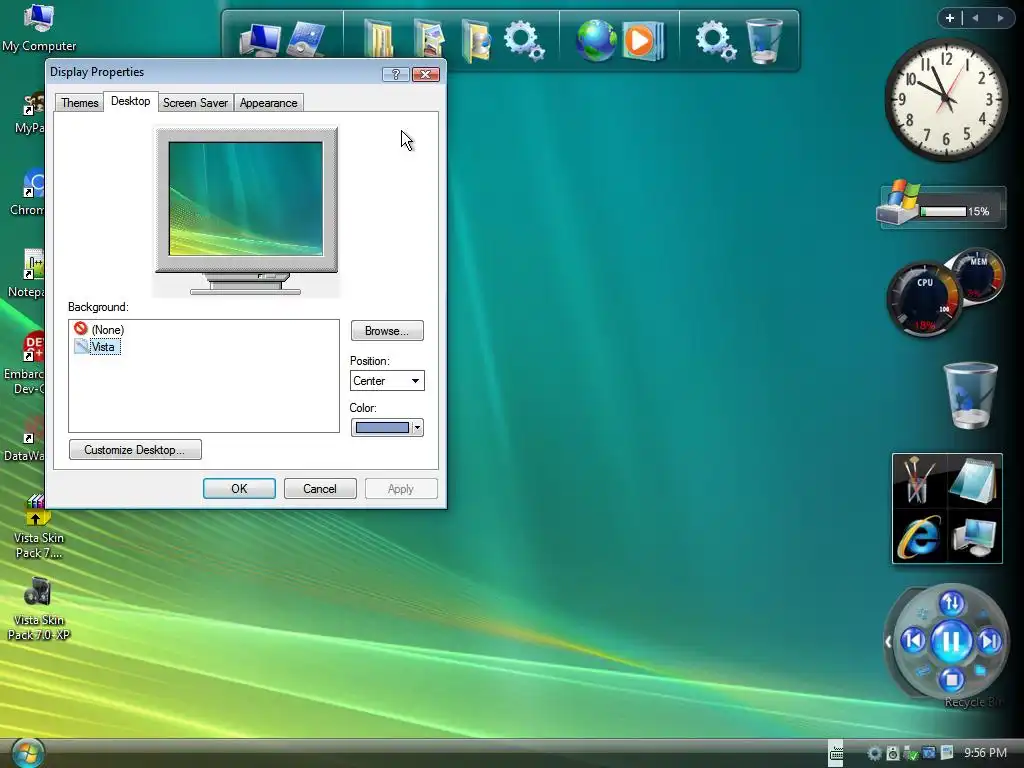Open Computer from sidebar launcher gadget
Viewport: 1024px width, 768px height.
pyautogui.click(x=974, y=536)
